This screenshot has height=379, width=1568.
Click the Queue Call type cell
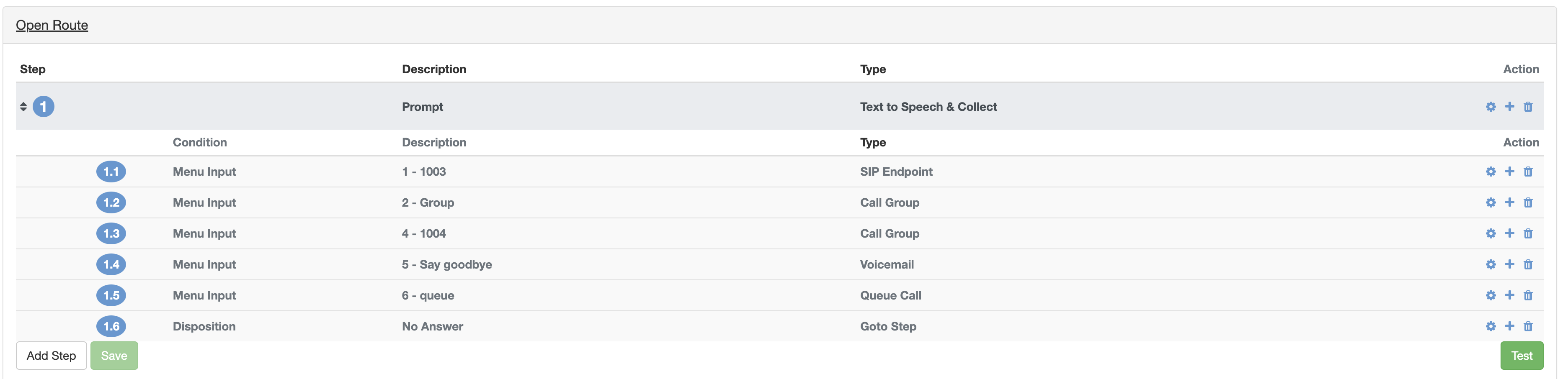[x=890, y=296]
